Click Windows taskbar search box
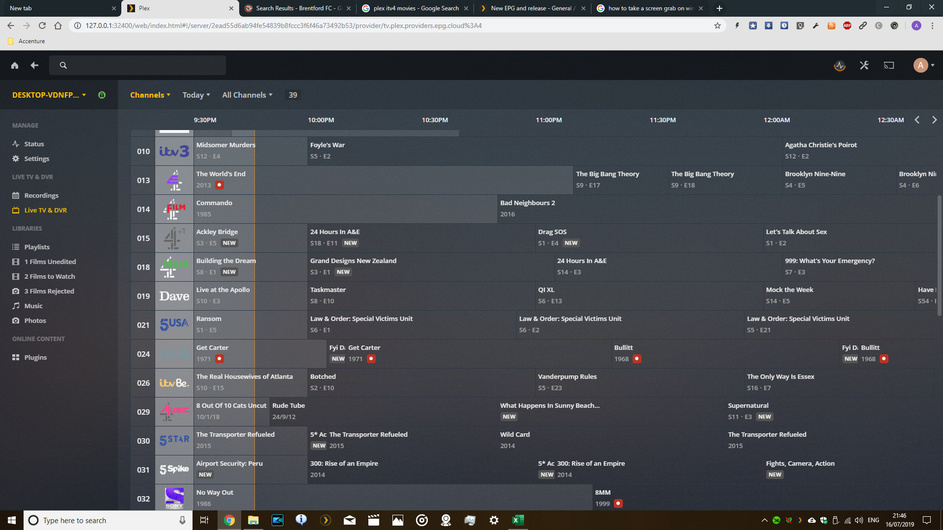Screen dimensions: 943x530 click(x=108, y=520)
